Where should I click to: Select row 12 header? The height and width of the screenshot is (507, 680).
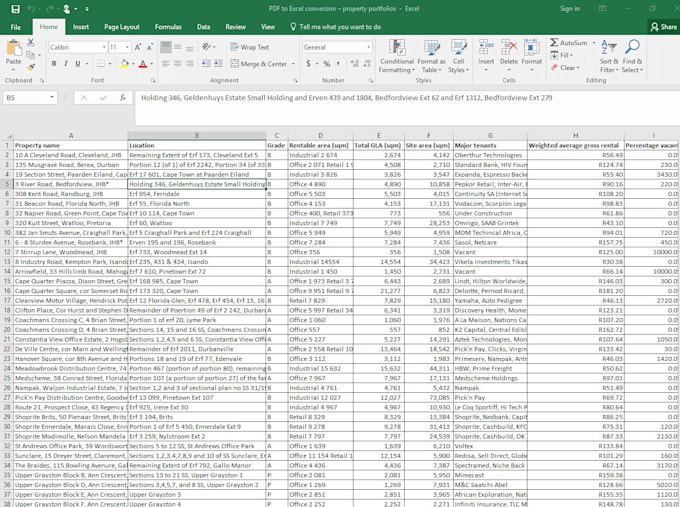coord(7,252)
